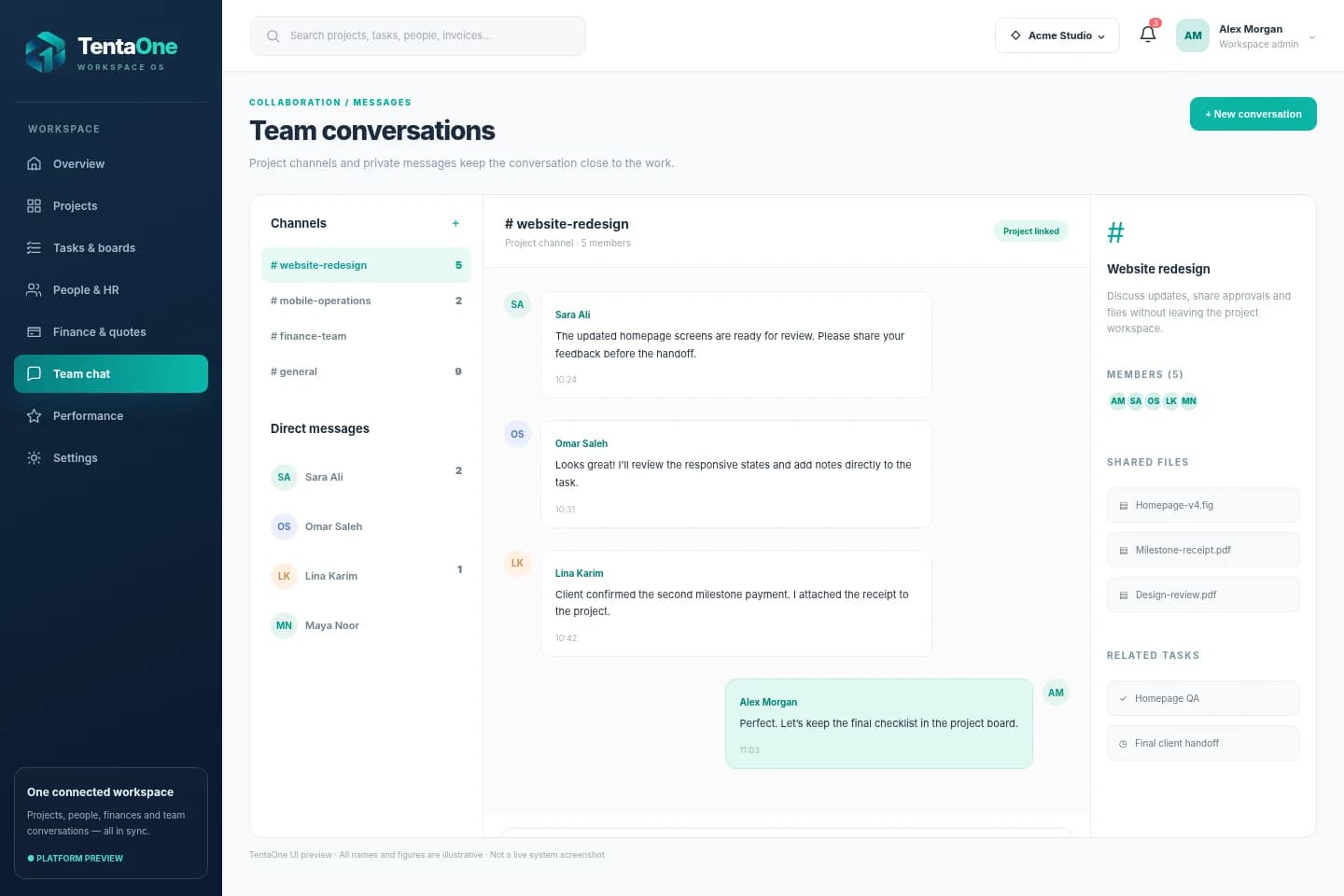
Task: Click the search projects input field
Action: [418, 36]
